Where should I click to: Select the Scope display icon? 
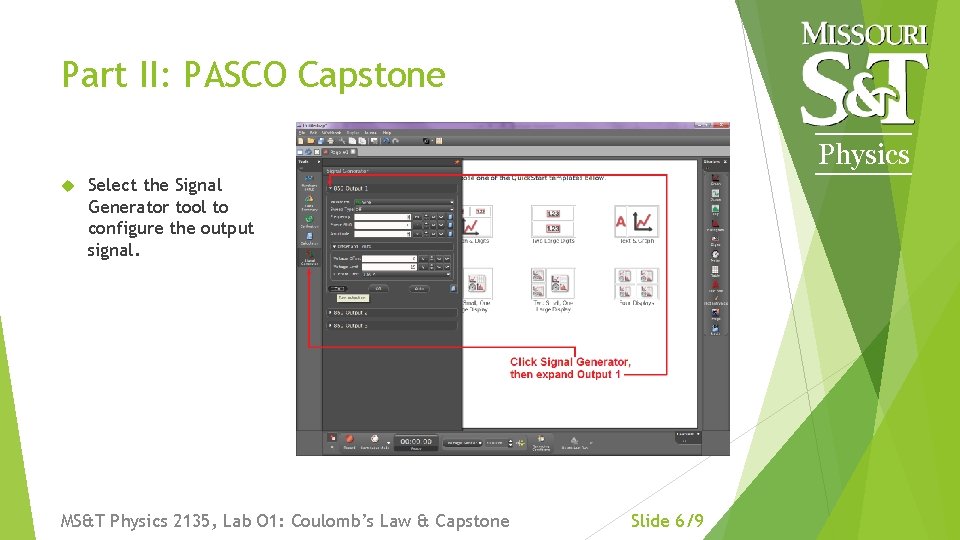(x=715, y=195)
